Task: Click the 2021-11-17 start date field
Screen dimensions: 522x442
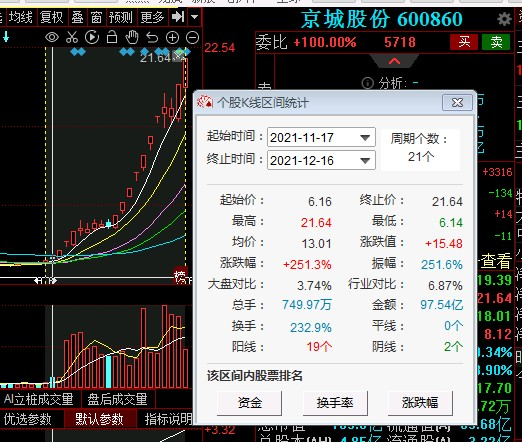Action: tap(321, 137)
